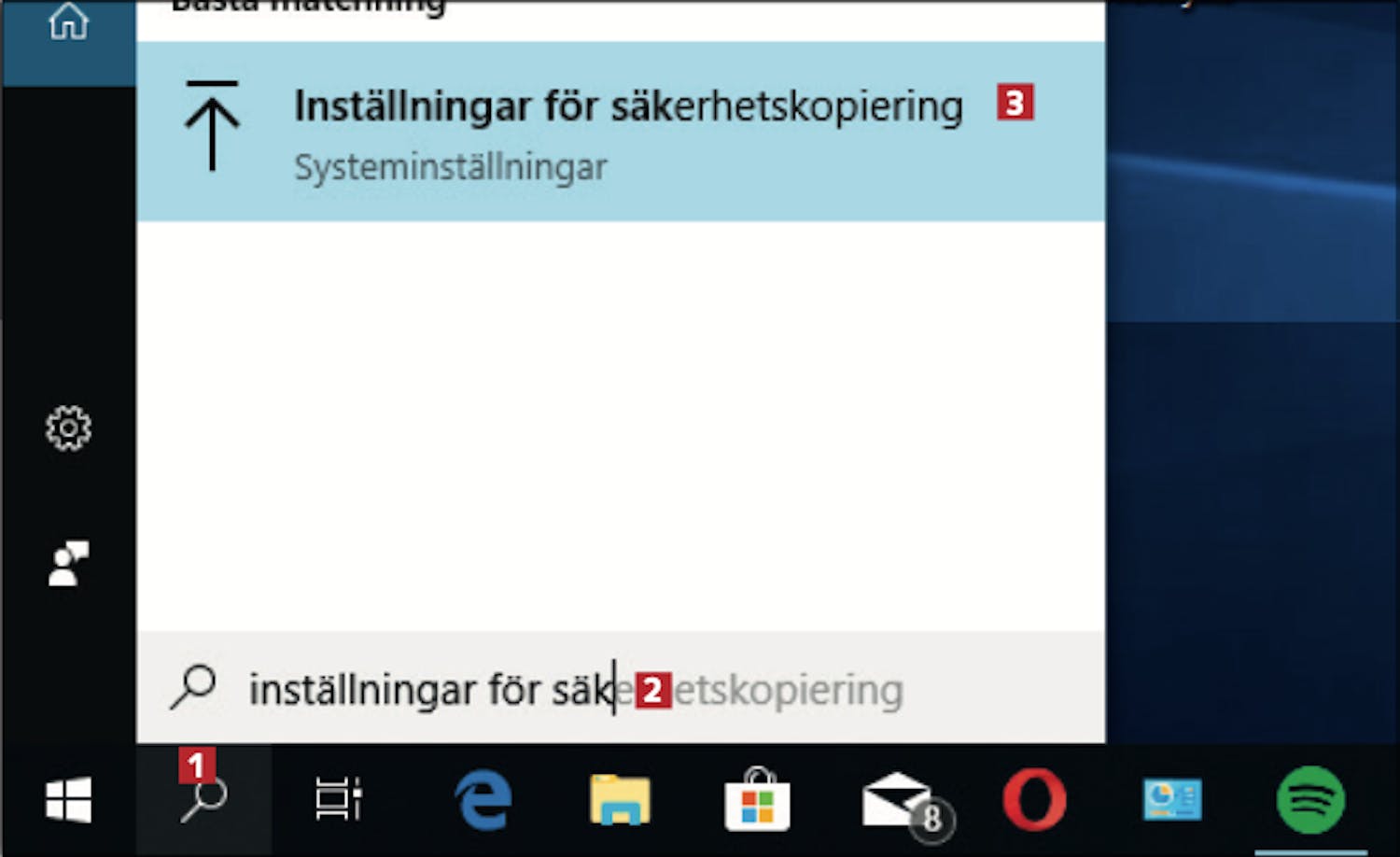This screenshot has height=857, width=1400.
Task: Open Task View from the taskbar
Action: [x=338, y=800]
